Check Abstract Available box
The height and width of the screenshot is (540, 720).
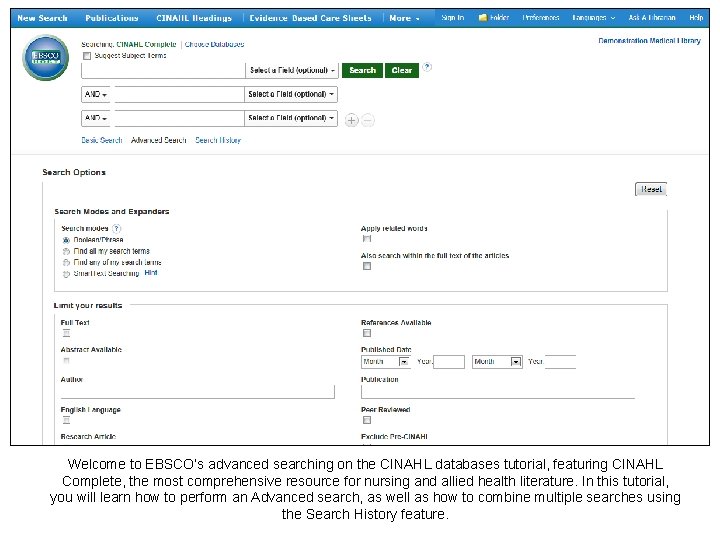click(x=67, y=360)
